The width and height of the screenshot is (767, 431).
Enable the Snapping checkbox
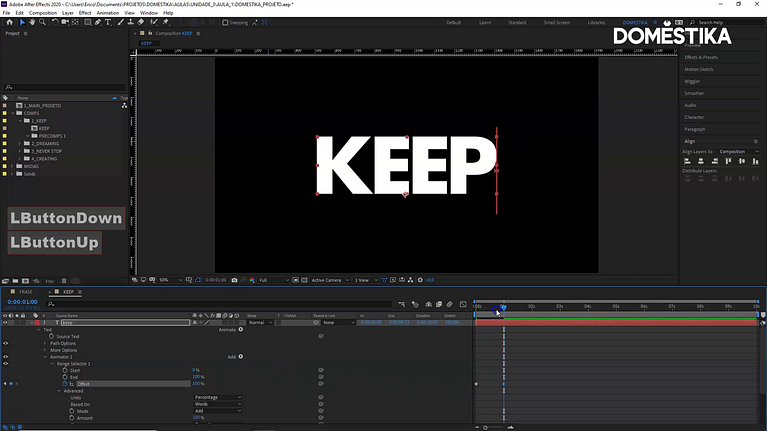pyautogui.click(x=225, y=23)
